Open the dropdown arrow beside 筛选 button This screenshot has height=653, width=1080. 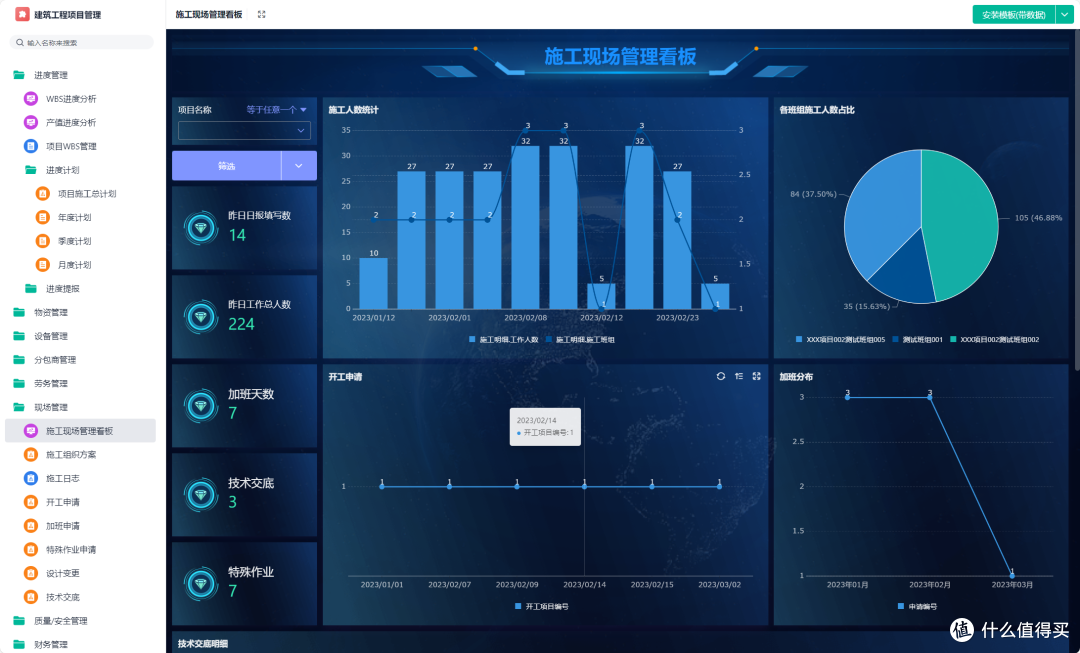(x=299, y=166)
